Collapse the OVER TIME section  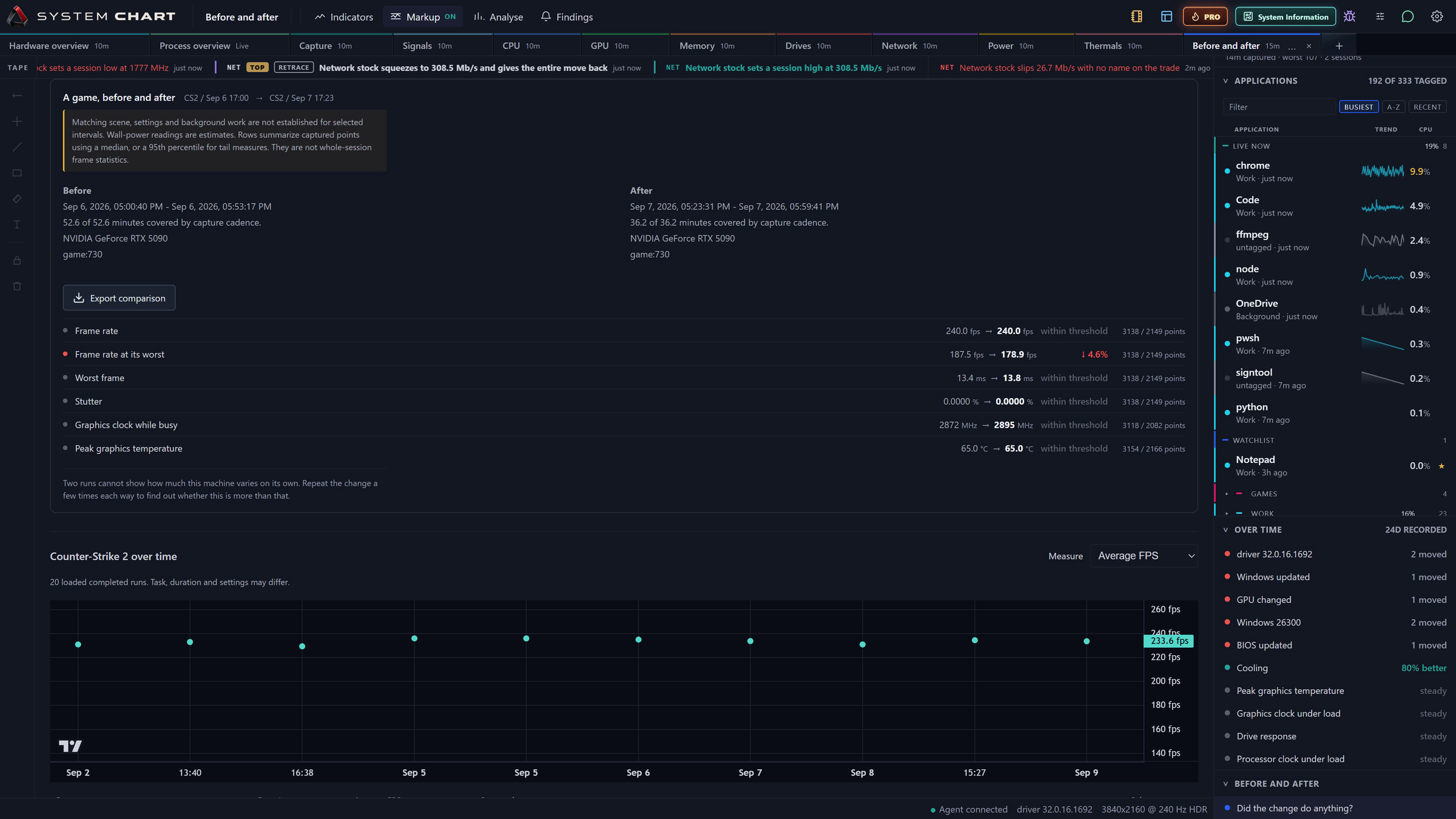pos(1225,530)
